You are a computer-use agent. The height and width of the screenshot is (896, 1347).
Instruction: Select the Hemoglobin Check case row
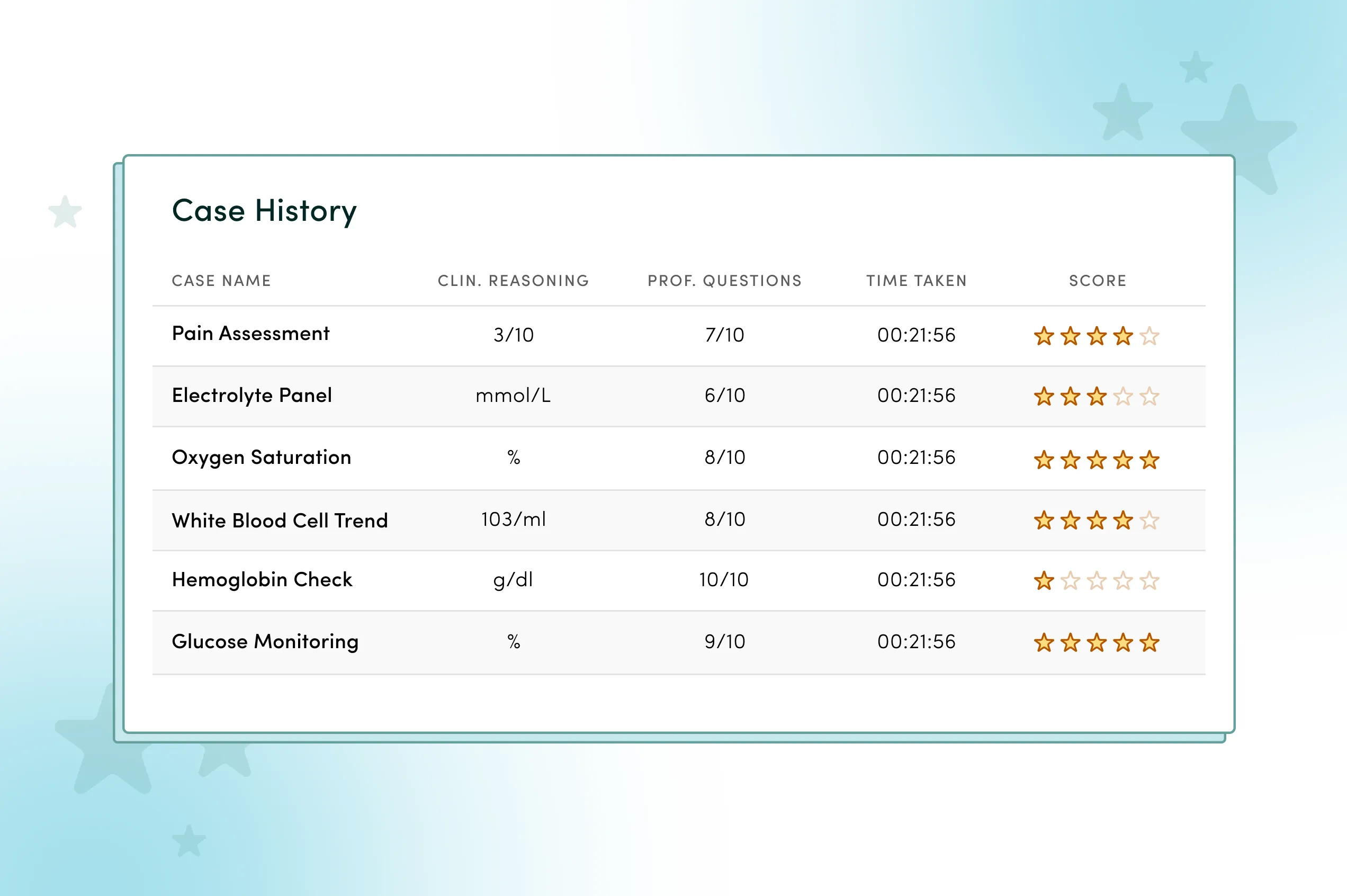pos(262,579)
